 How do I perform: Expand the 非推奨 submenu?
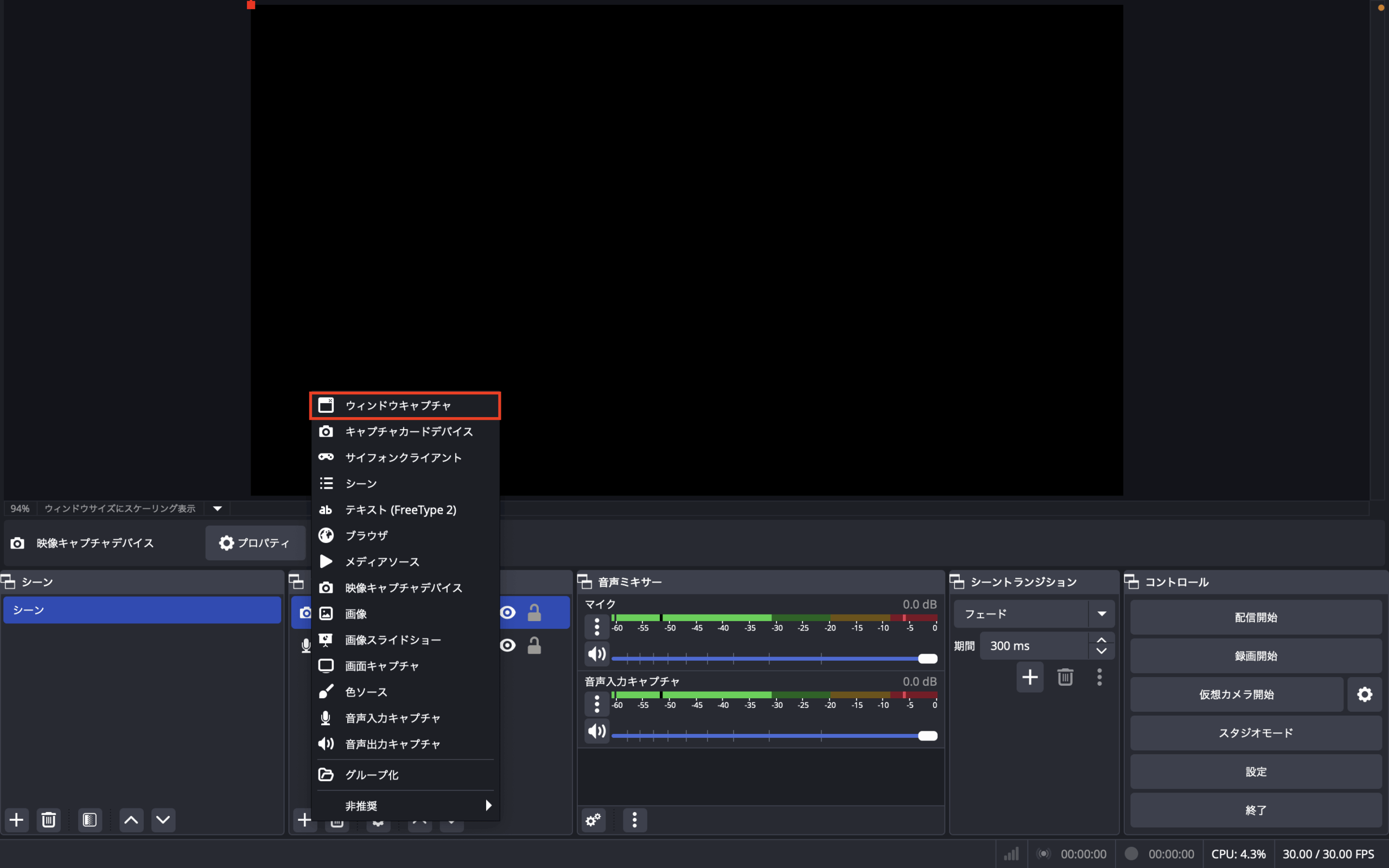pyautogui.click(x=405, y=806)
